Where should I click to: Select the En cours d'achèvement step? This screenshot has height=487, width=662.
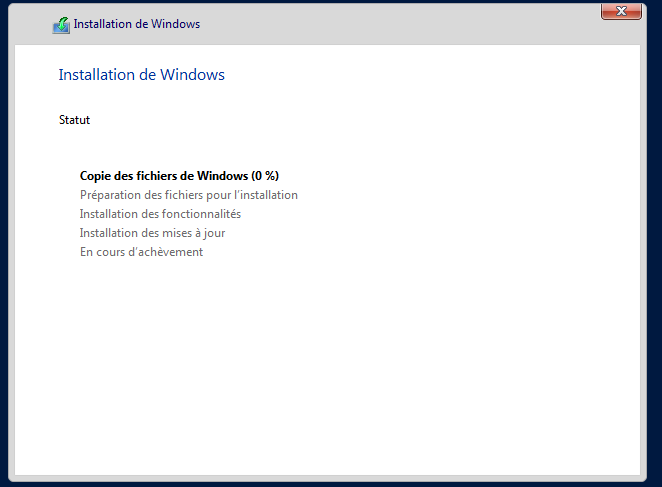coord(141,252)
